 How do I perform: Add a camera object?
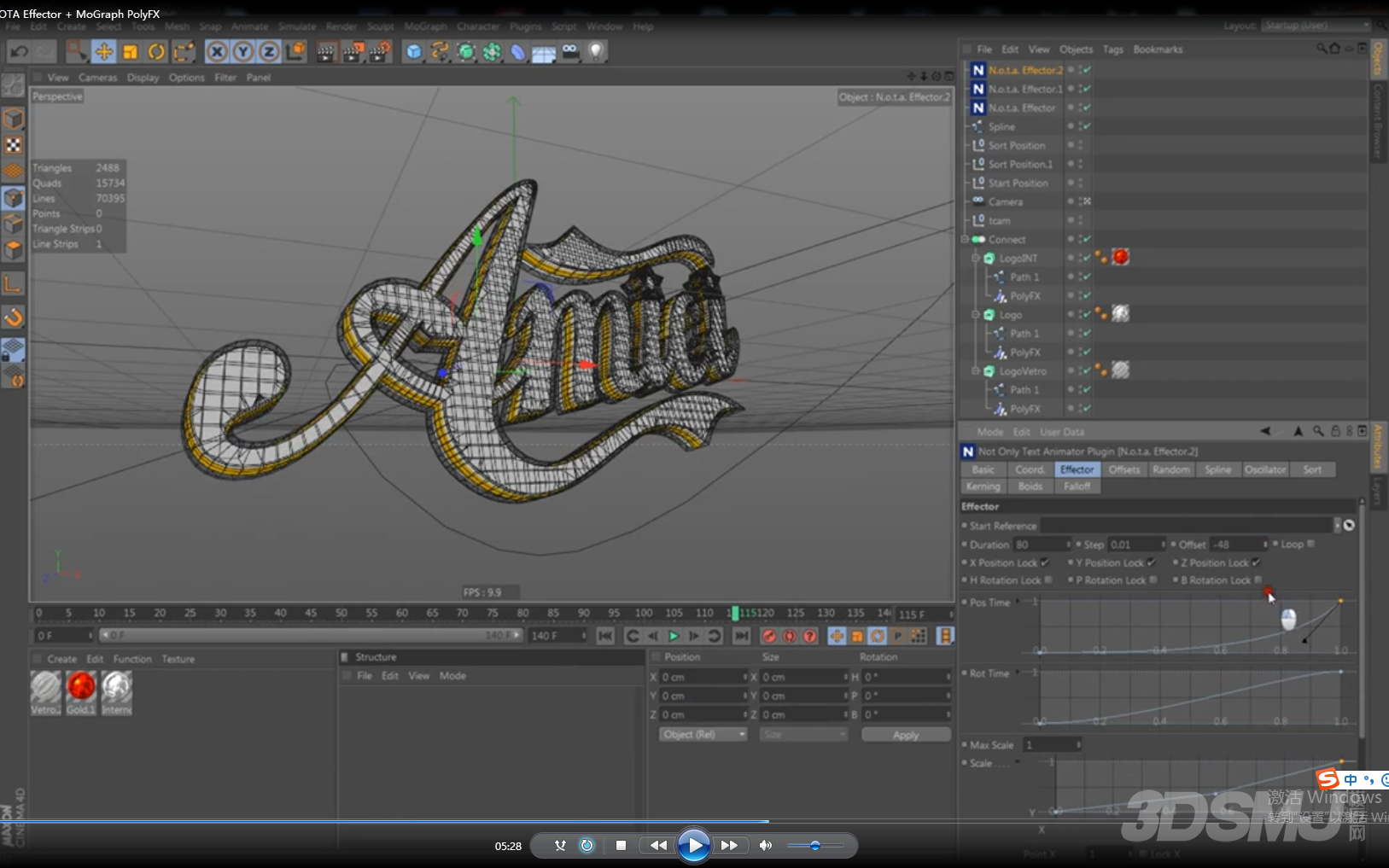[x=570, y=52]
